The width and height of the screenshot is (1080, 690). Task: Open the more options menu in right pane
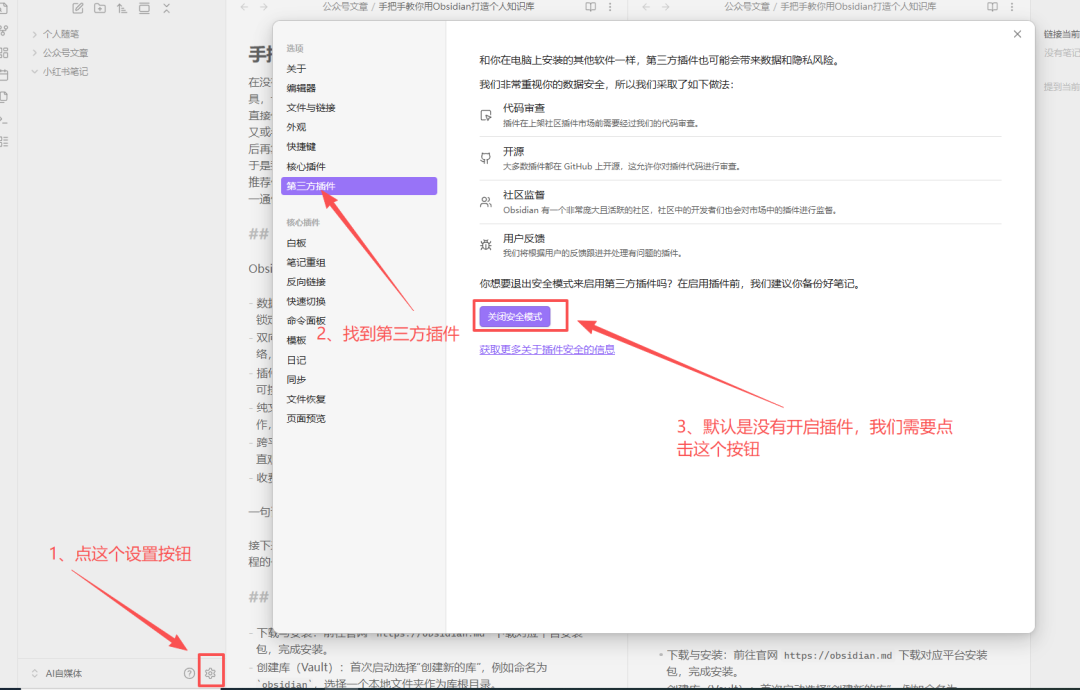pyautogui.click(x=1013, y=7)
